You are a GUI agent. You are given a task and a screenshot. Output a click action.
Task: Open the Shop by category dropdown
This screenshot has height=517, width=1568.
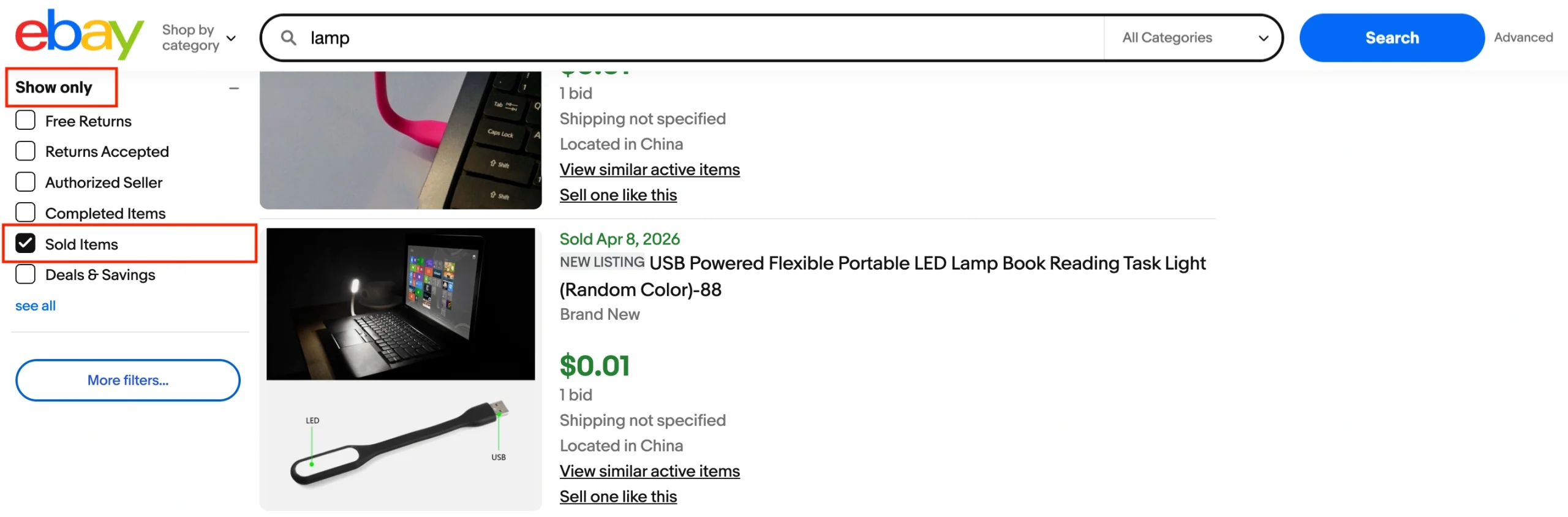[198, 38]
